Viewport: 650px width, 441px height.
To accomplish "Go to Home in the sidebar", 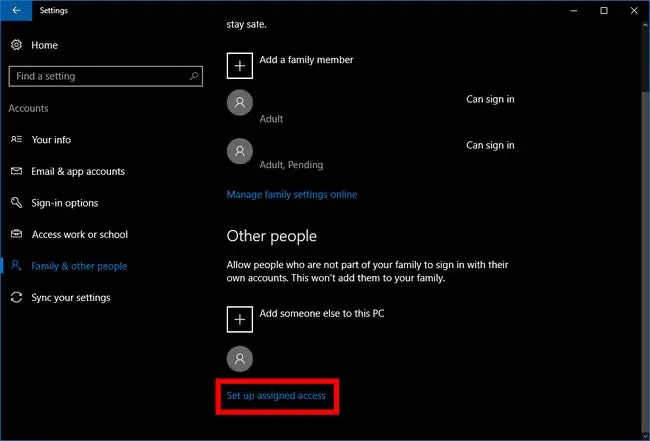I will pyautogui.click(x=44, y=45).
